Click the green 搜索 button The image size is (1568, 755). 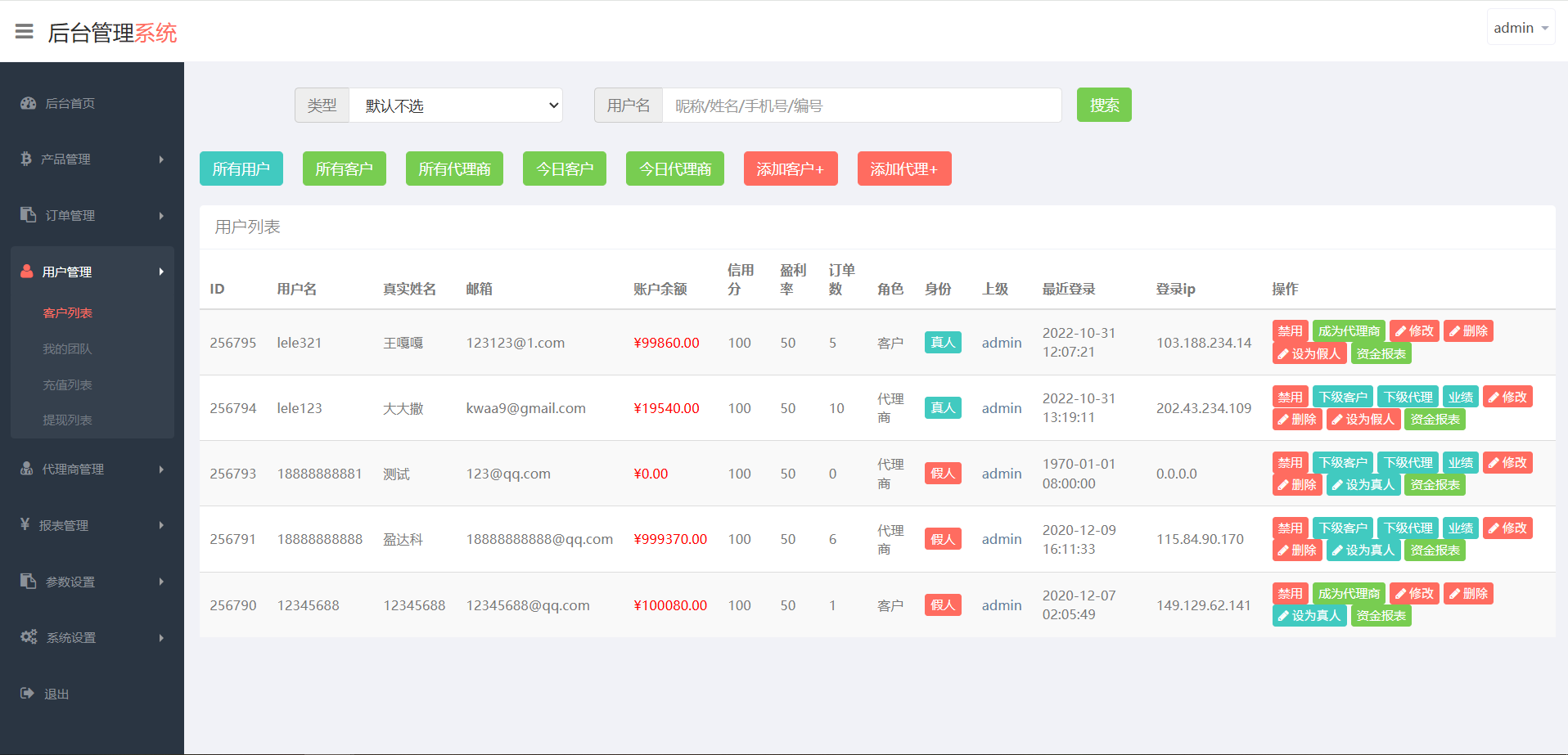(1103, 105)
